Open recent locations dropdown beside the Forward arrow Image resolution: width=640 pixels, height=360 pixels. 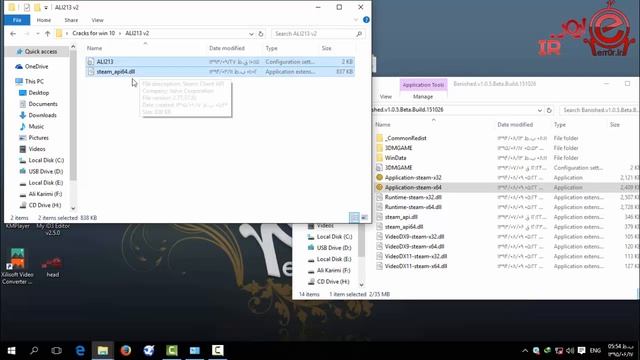point(38,33)
